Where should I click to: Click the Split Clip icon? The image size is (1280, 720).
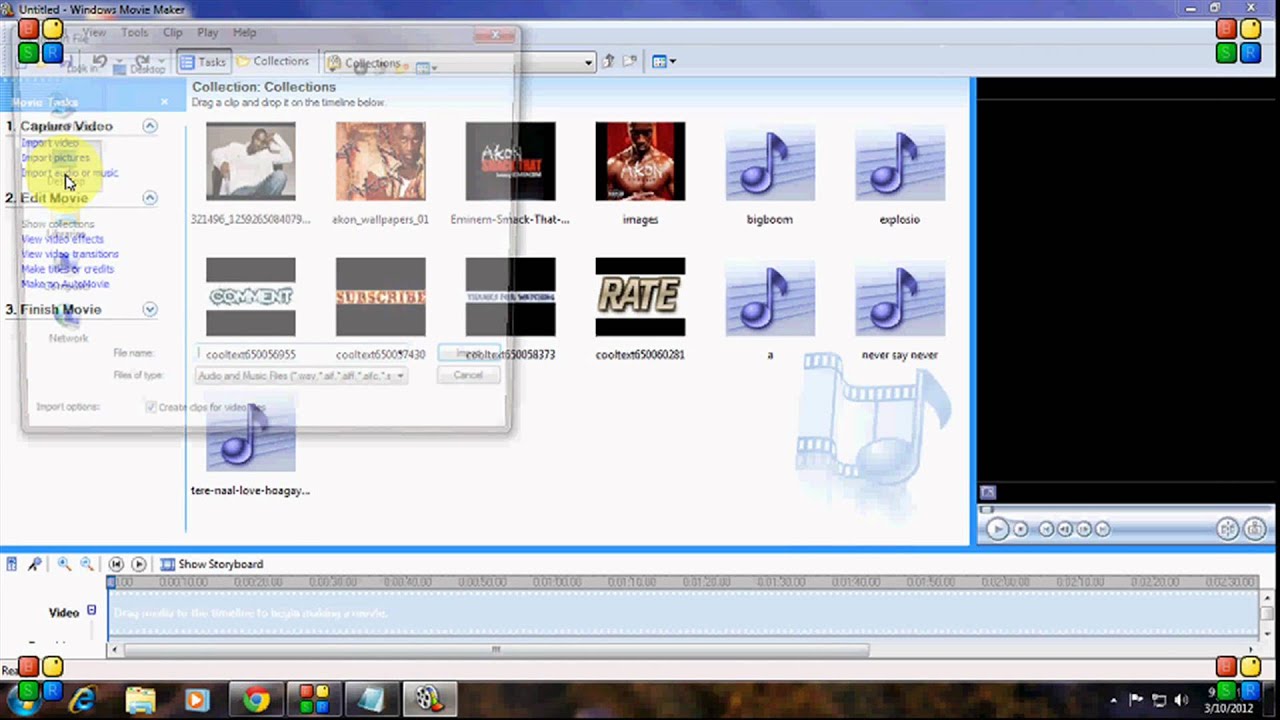[x=1227, y=529]
